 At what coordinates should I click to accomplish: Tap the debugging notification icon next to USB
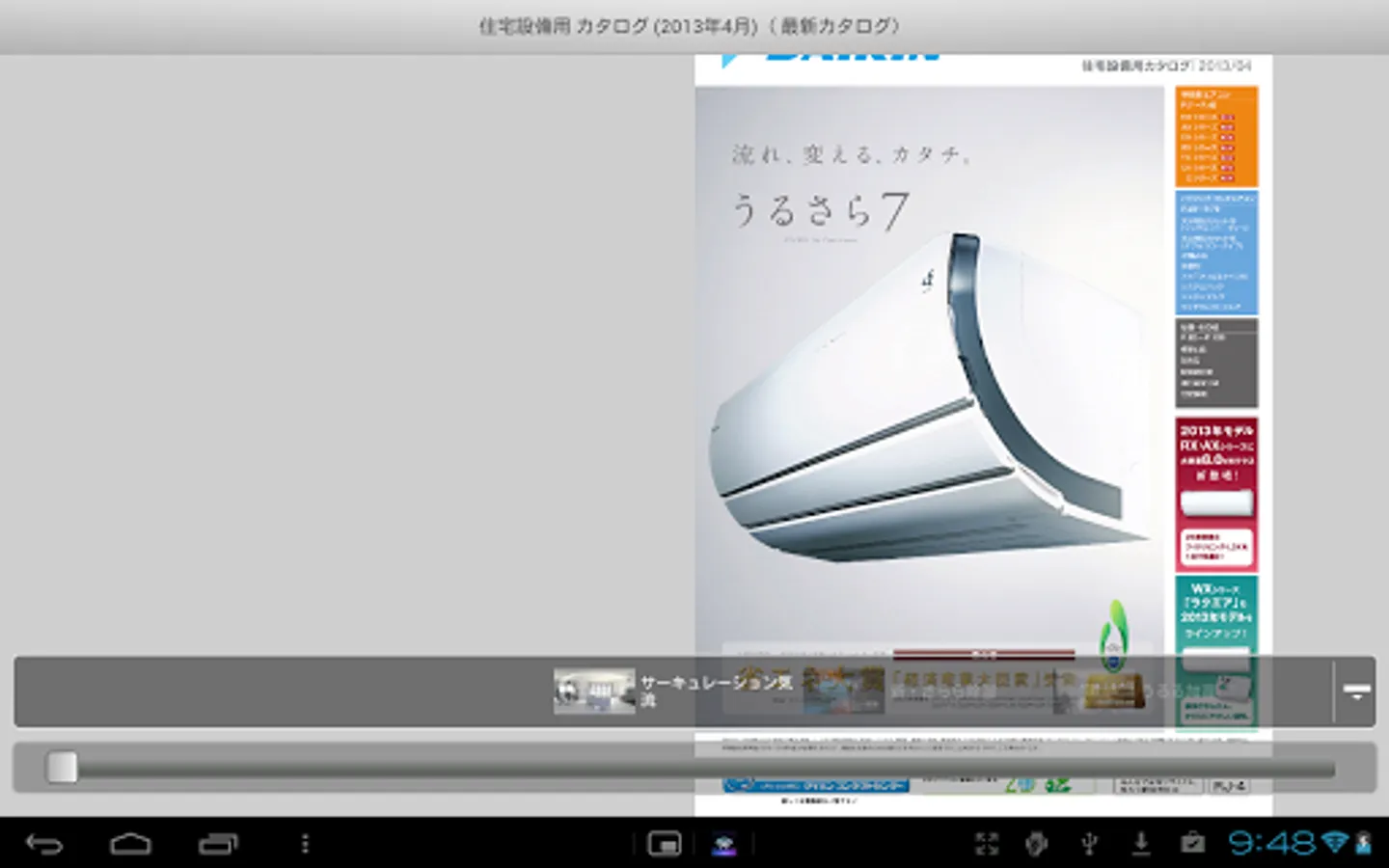(1037, 844)
